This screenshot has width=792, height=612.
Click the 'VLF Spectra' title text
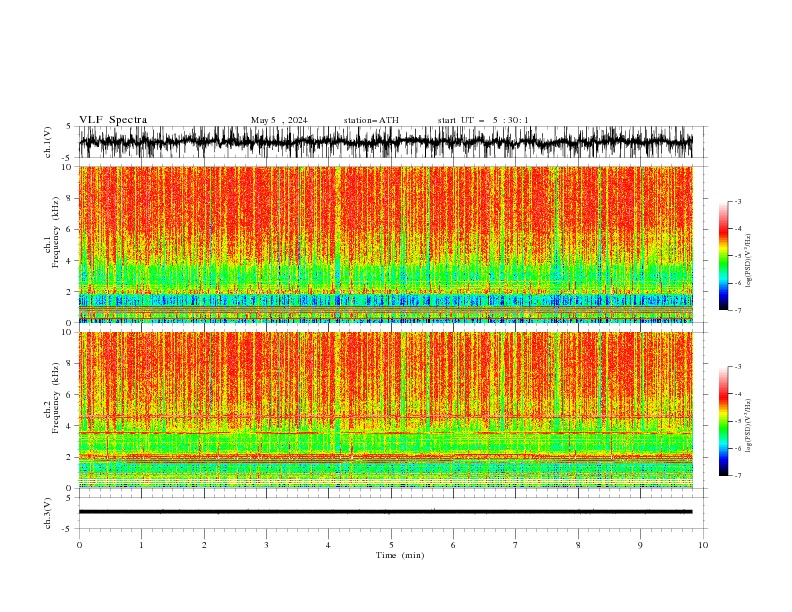click(x=113, y=120)
